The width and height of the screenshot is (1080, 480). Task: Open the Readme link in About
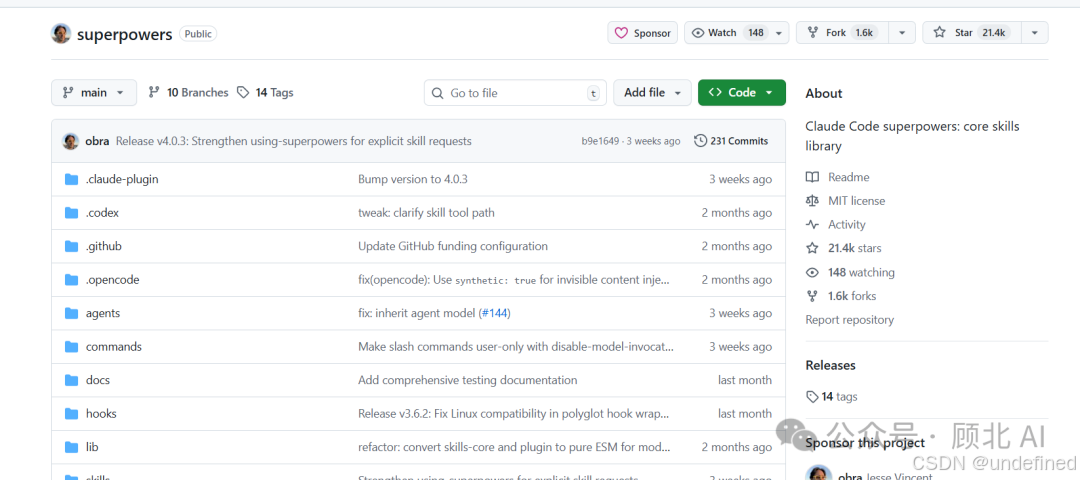(x=849, y=177)
